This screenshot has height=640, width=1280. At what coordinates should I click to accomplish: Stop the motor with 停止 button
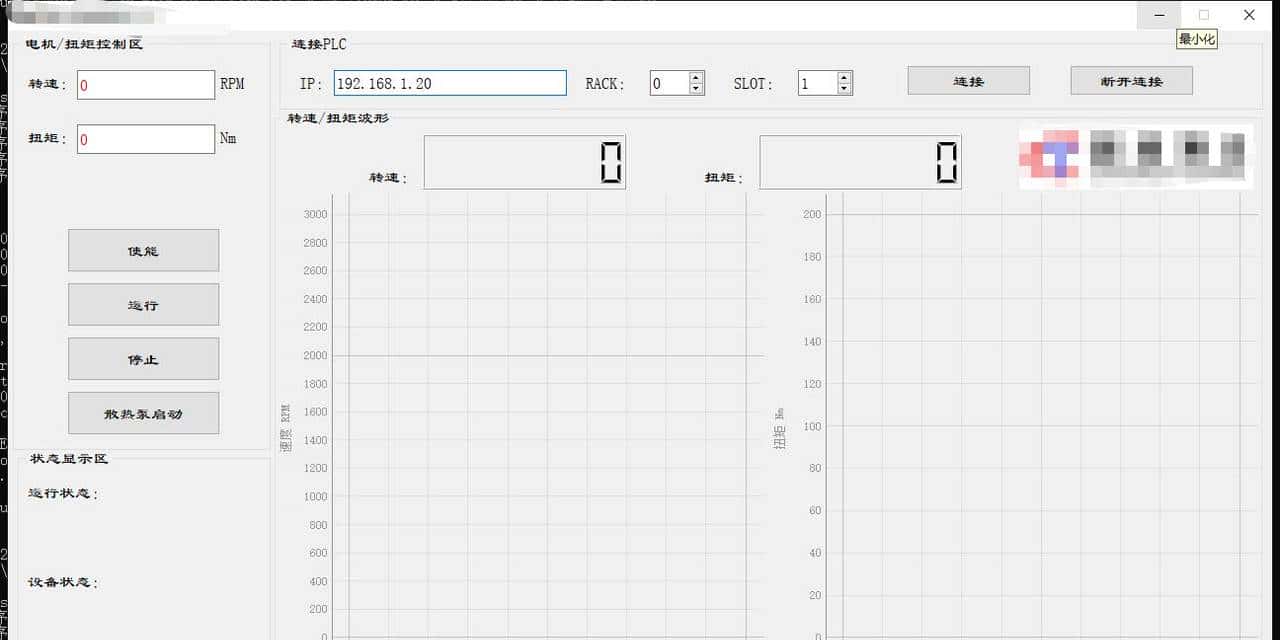point(143,359)
